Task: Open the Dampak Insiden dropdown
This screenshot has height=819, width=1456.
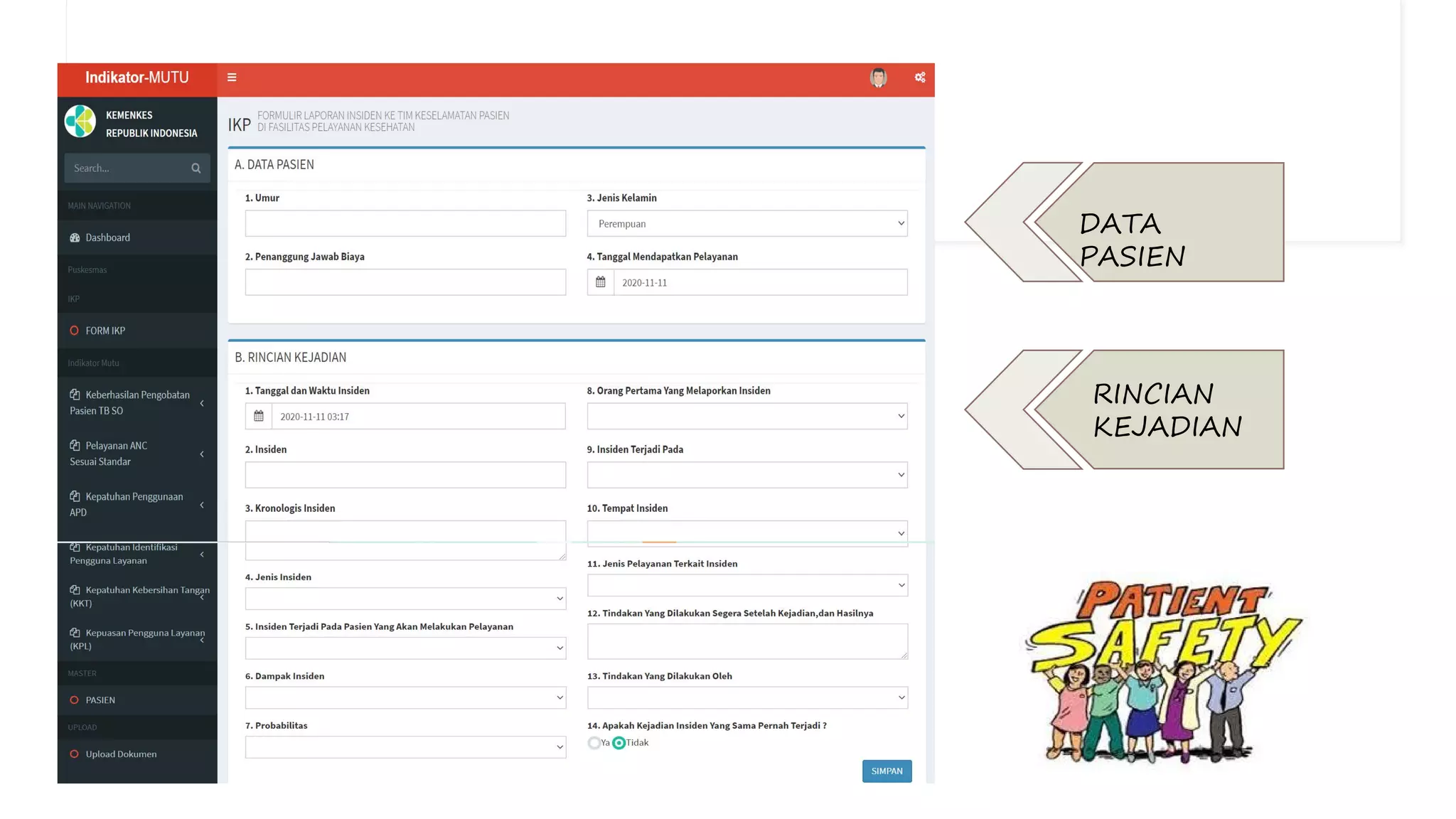Action: (x=405, y=697)
